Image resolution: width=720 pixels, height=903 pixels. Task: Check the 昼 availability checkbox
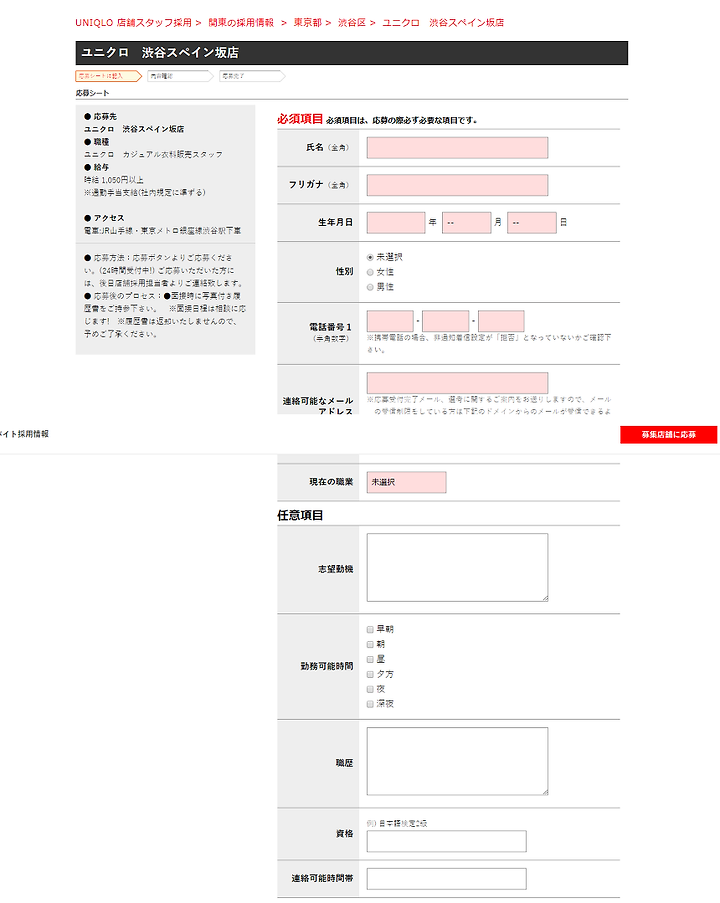tap(370, 659)
